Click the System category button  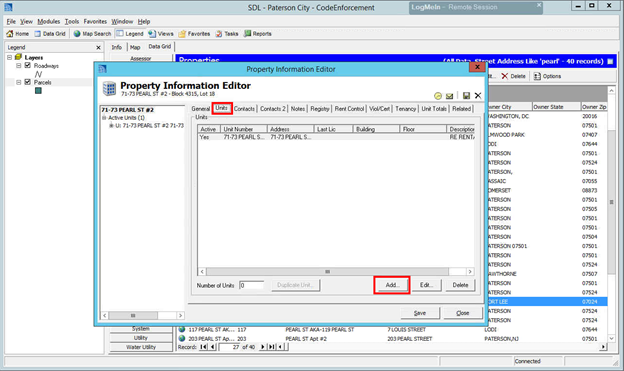point(141,329)
